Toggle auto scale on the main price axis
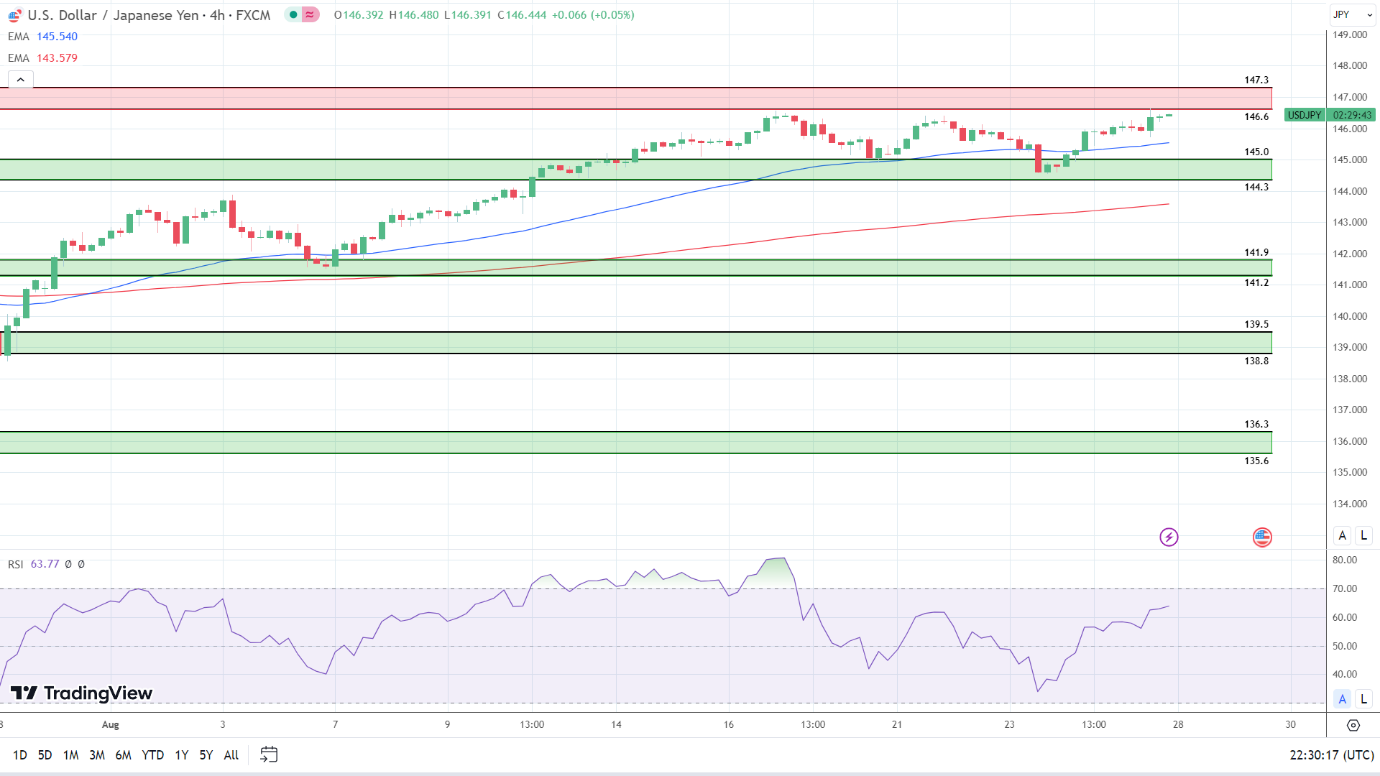The image size is (1380, 776). pyautogui.click(x=1342, y=535)
